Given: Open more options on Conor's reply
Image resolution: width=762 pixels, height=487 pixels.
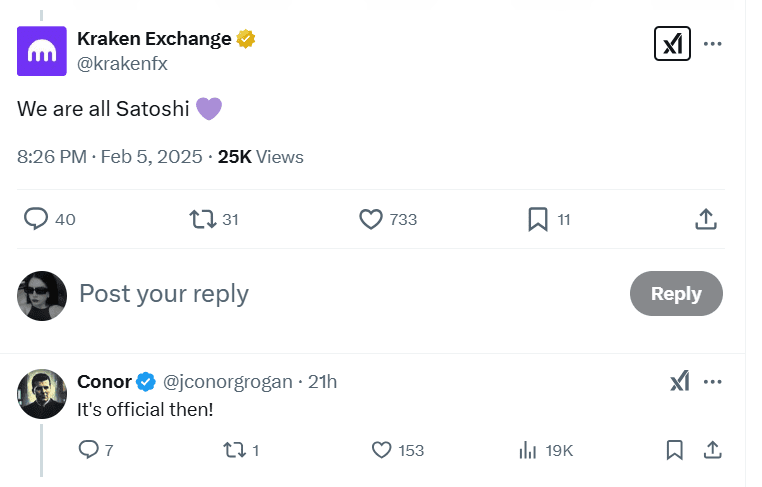Looking at the screenshot, I should pyautogui.click(x=713, y=381).
